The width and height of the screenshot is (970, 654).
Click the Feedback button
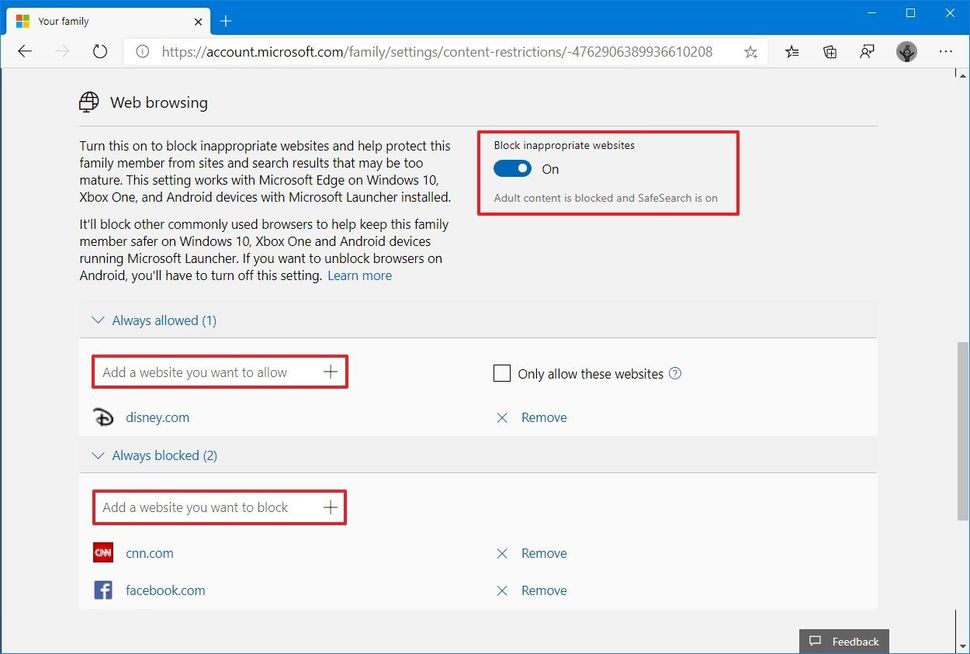tap(843, 641)
